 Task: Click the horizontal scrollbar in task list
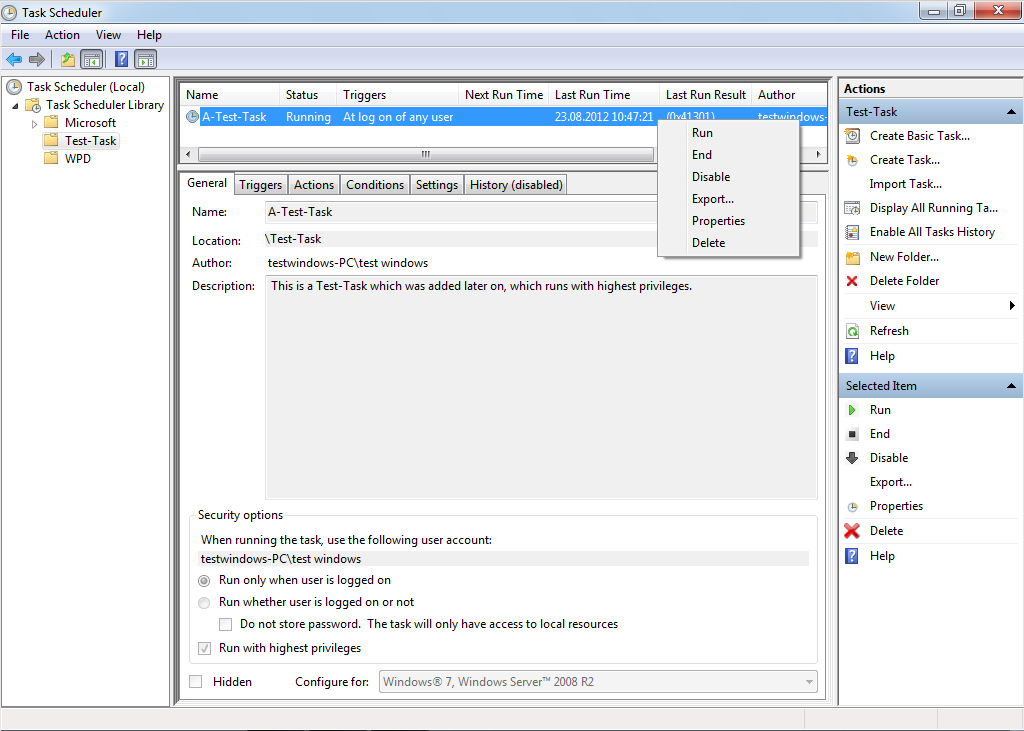424,154
